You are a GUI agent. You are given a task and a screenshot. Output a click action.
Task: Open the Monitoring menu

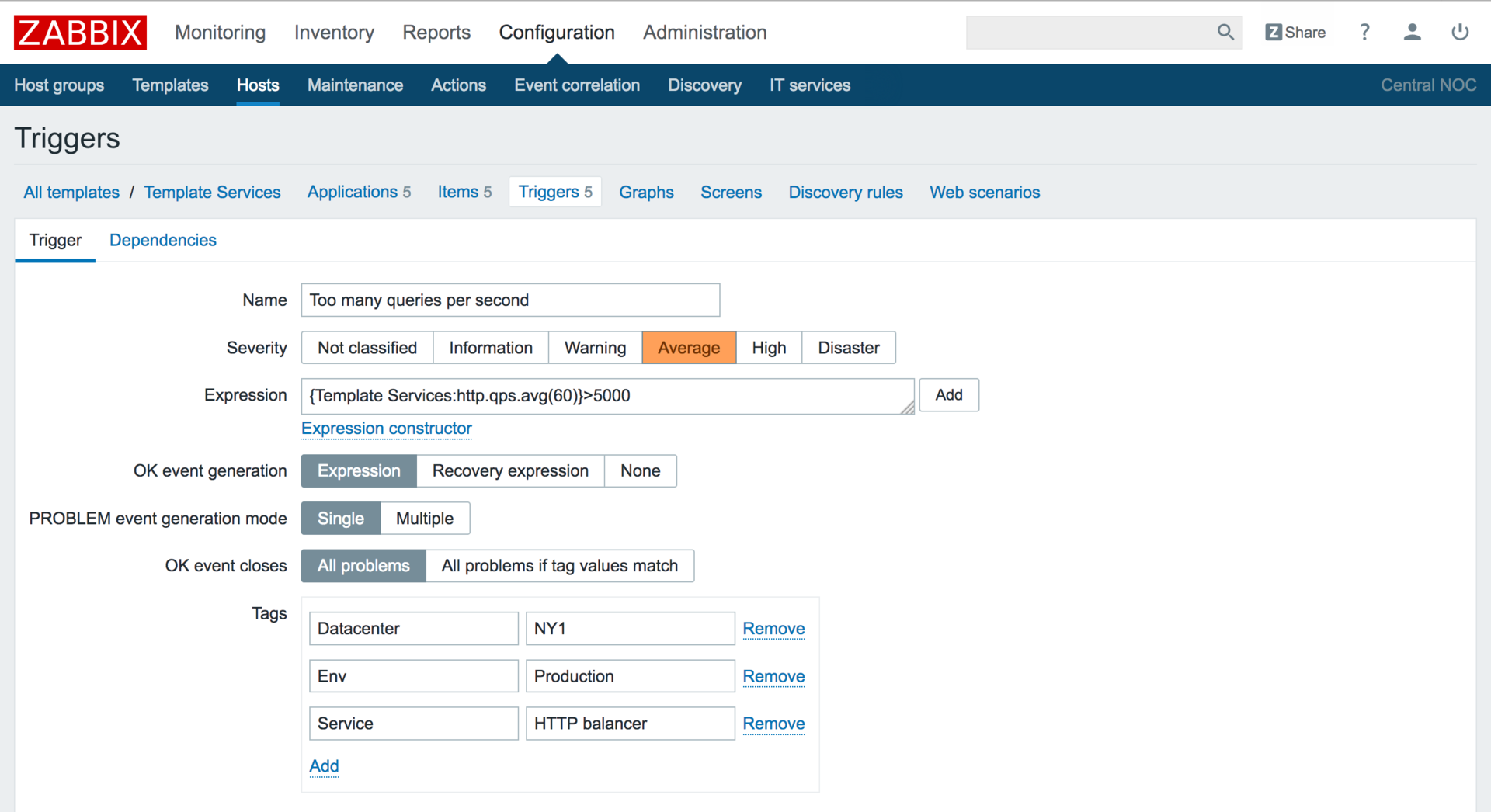coord(220,33)
